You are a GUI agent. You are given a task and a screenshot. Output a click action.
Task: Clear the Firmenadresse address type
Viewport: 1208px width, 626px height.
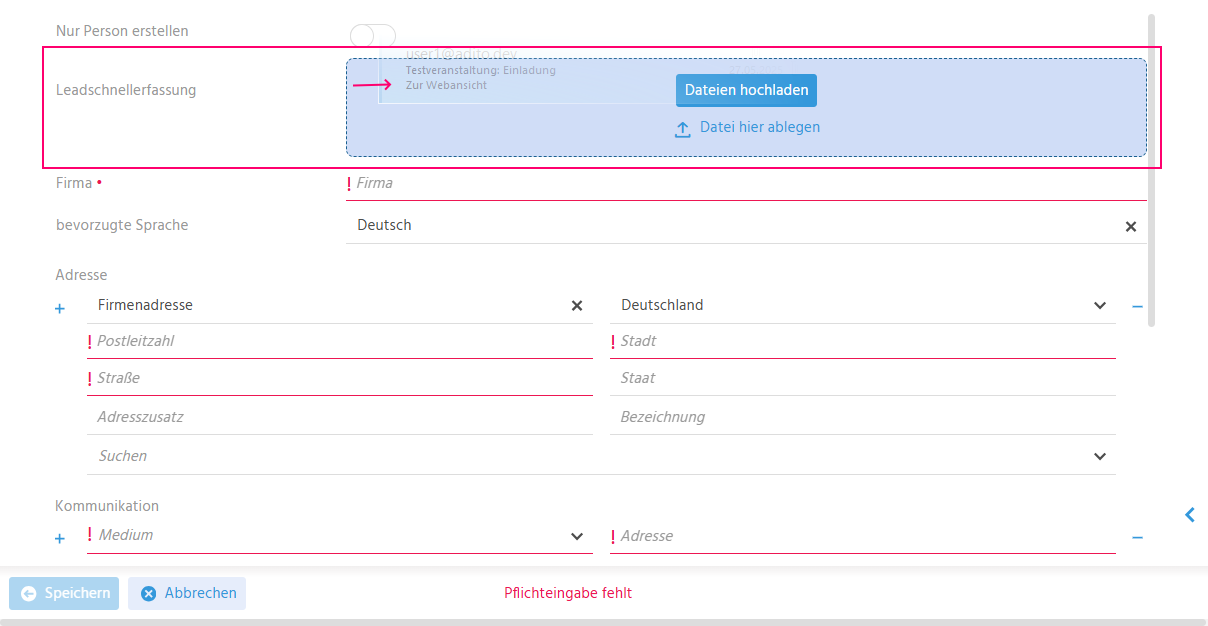tap(577, 306)
